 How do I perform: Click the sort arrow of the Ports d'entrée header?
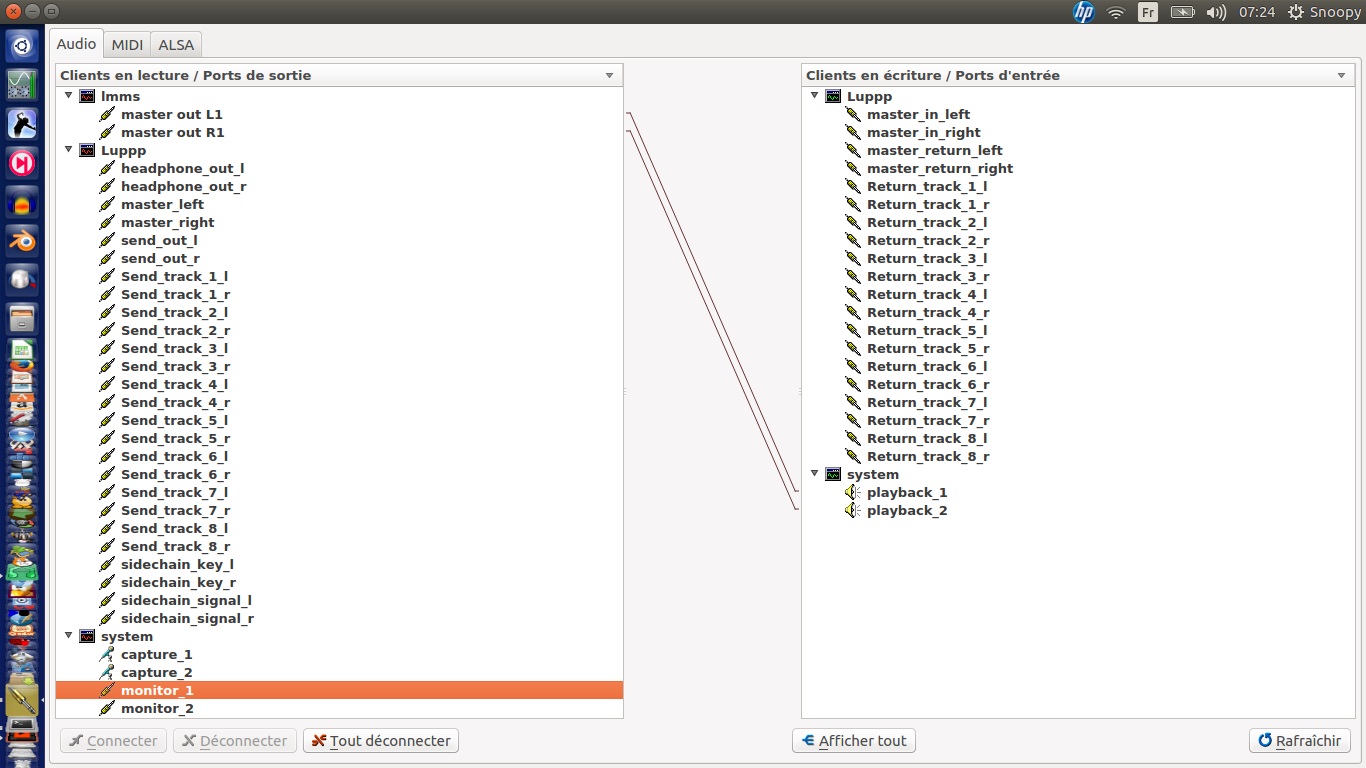pyautogui.click(x=1342, y=76)
